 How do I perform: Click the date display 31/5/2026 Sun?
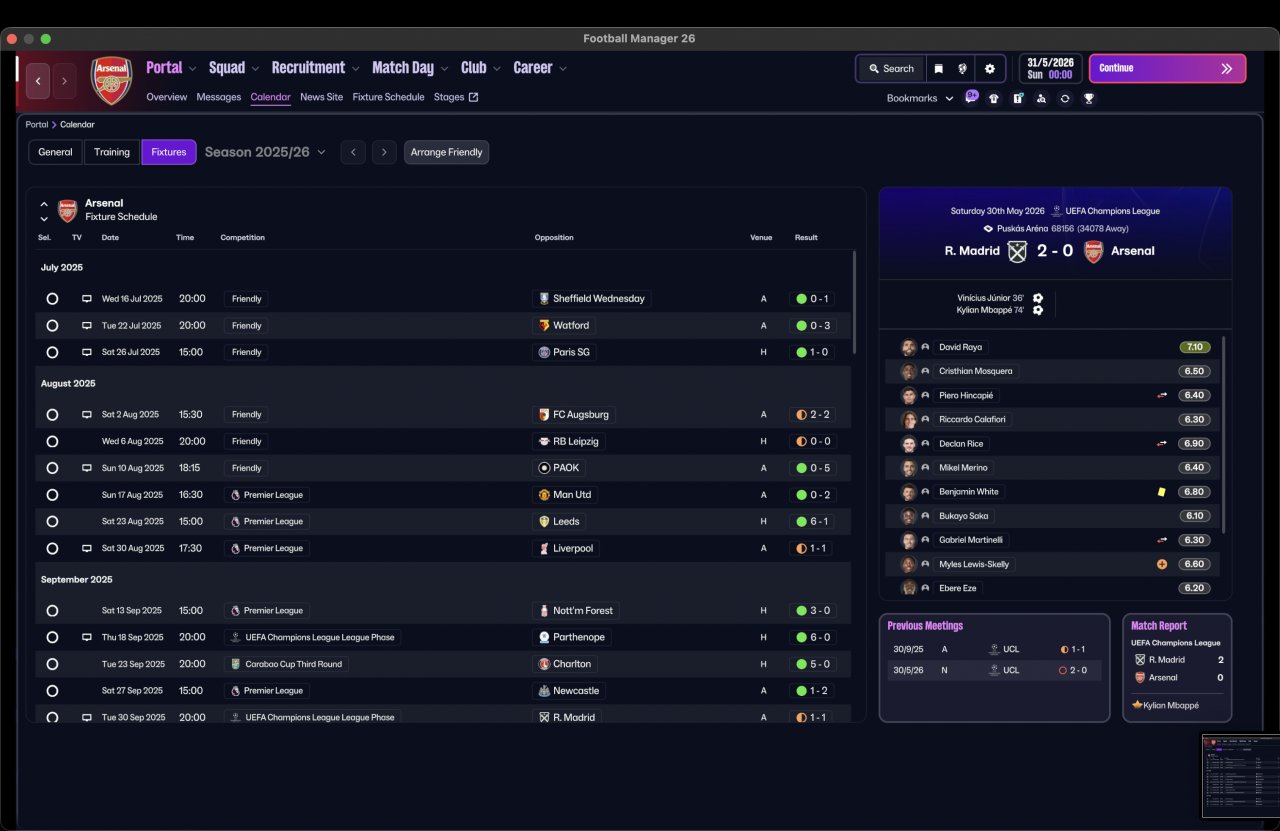[x=1050, y=68]
